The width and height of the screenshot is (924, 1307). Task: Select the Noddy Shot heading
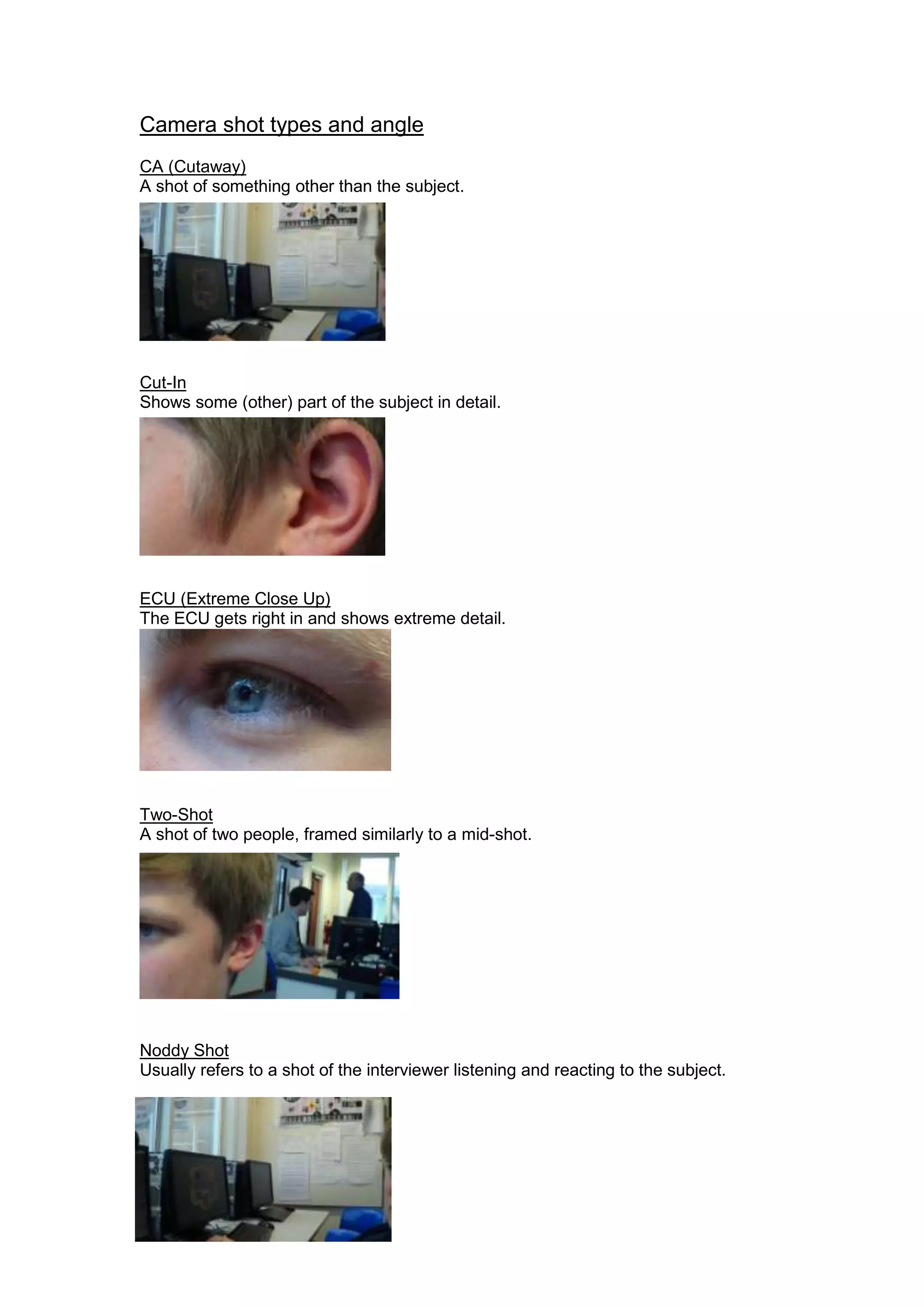click(185, 1050)
